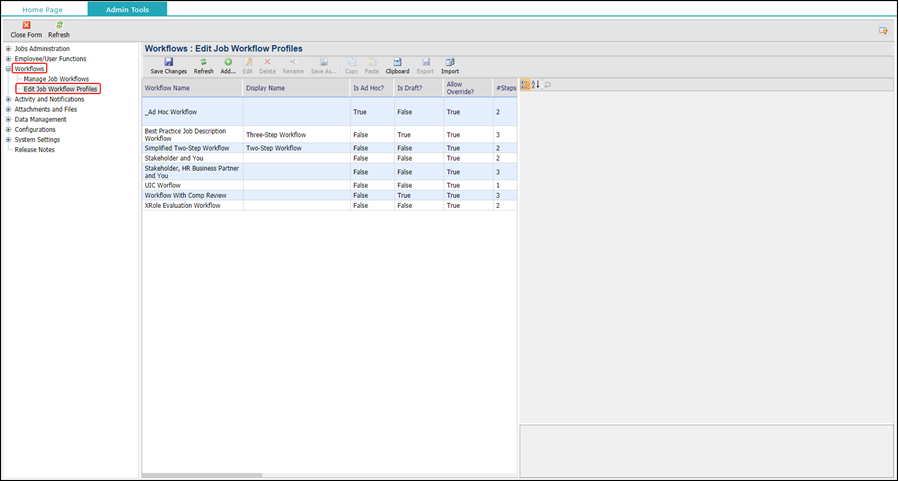This screenshot has height=481, width=899.
Task: Expand System Settings tree node
Action: (x=9, y=139)
